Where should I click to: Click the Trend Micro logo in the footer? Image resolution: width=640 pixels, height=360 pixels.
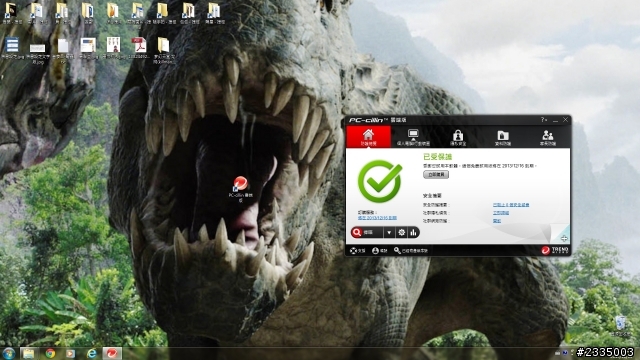coord(555,250)
